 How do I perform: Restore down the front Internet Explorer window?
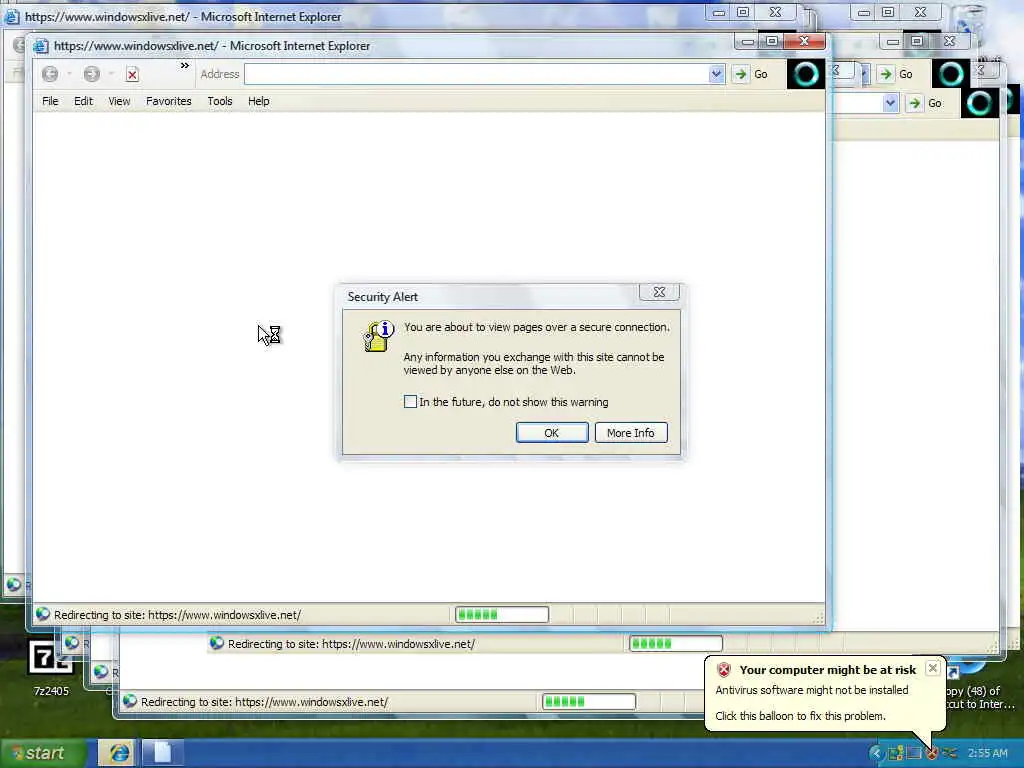tap(772, 42)
